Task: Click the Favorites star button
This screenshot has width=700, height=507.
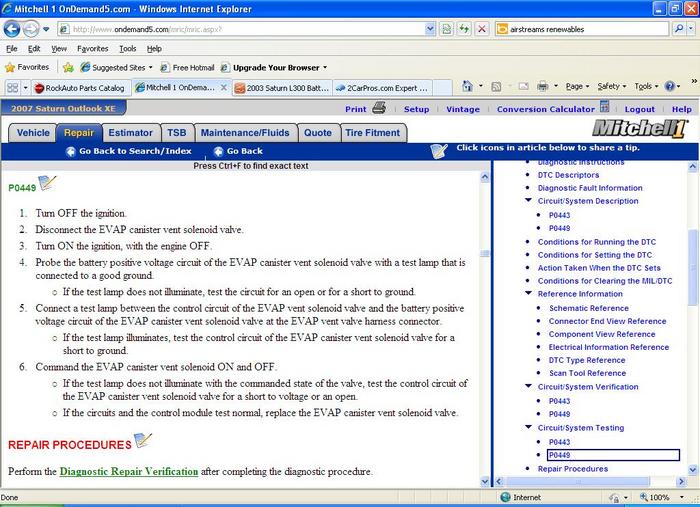Action: 27,67
